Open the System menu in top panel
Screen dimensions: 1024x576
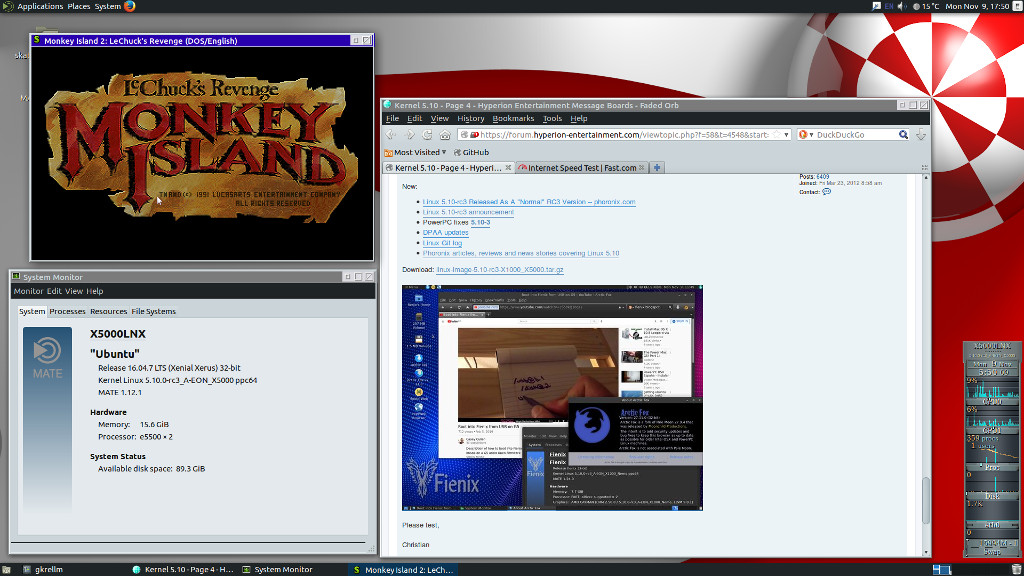tap(108, 6)
